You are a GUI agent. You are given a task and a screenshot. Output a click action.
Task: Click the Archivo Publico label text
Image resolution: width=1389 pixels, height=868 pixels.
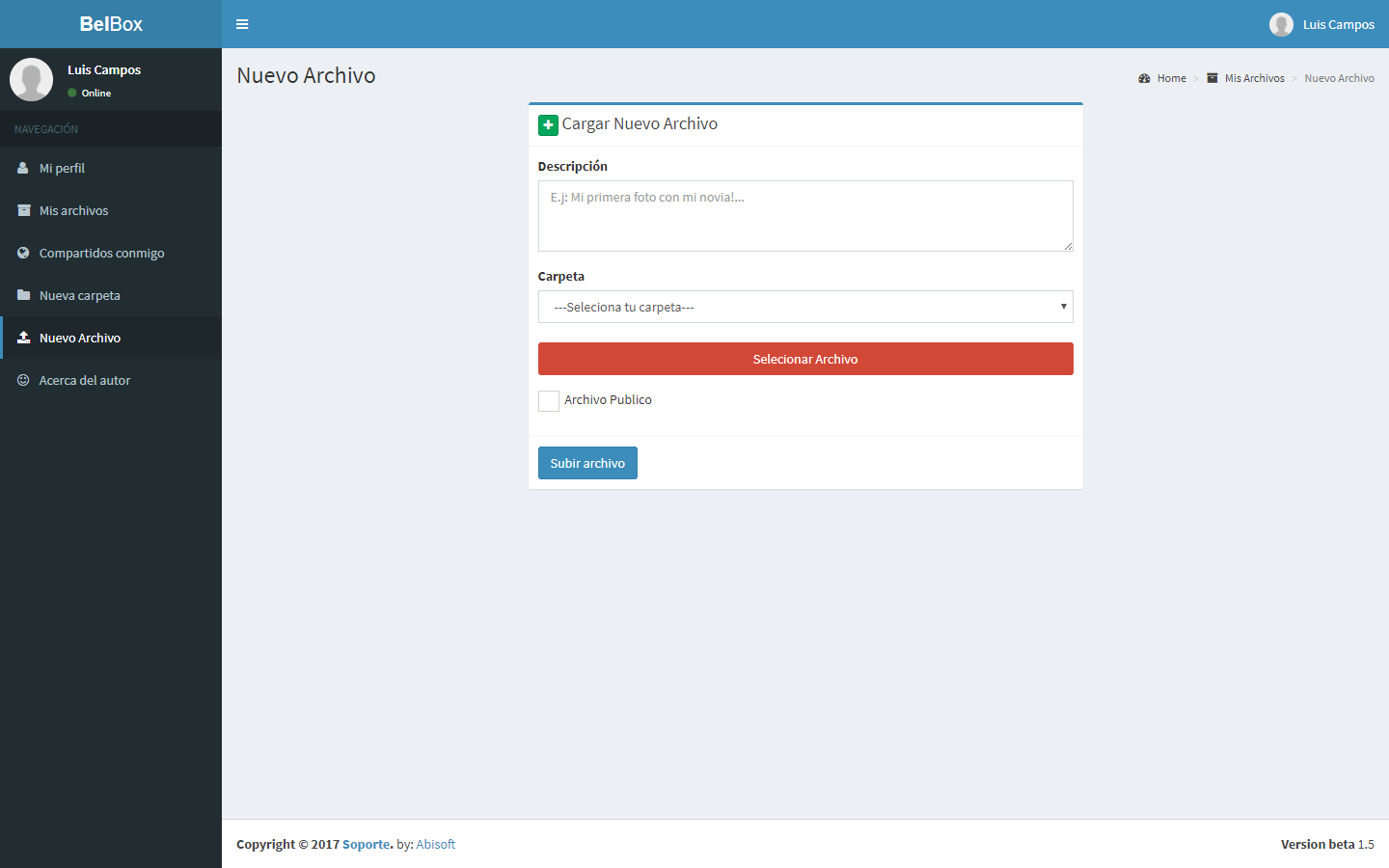608,399
